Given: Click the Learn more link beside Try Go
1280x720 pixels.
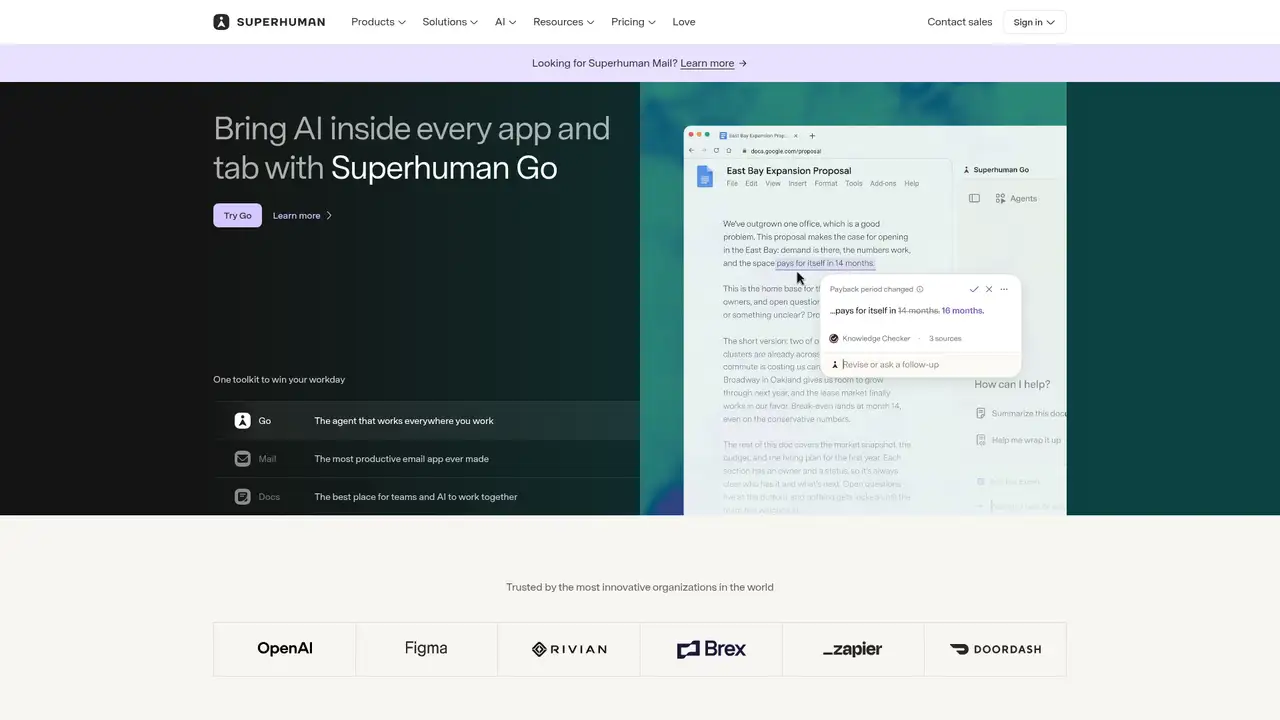Looking at the screenshot, I should point(302,215).
